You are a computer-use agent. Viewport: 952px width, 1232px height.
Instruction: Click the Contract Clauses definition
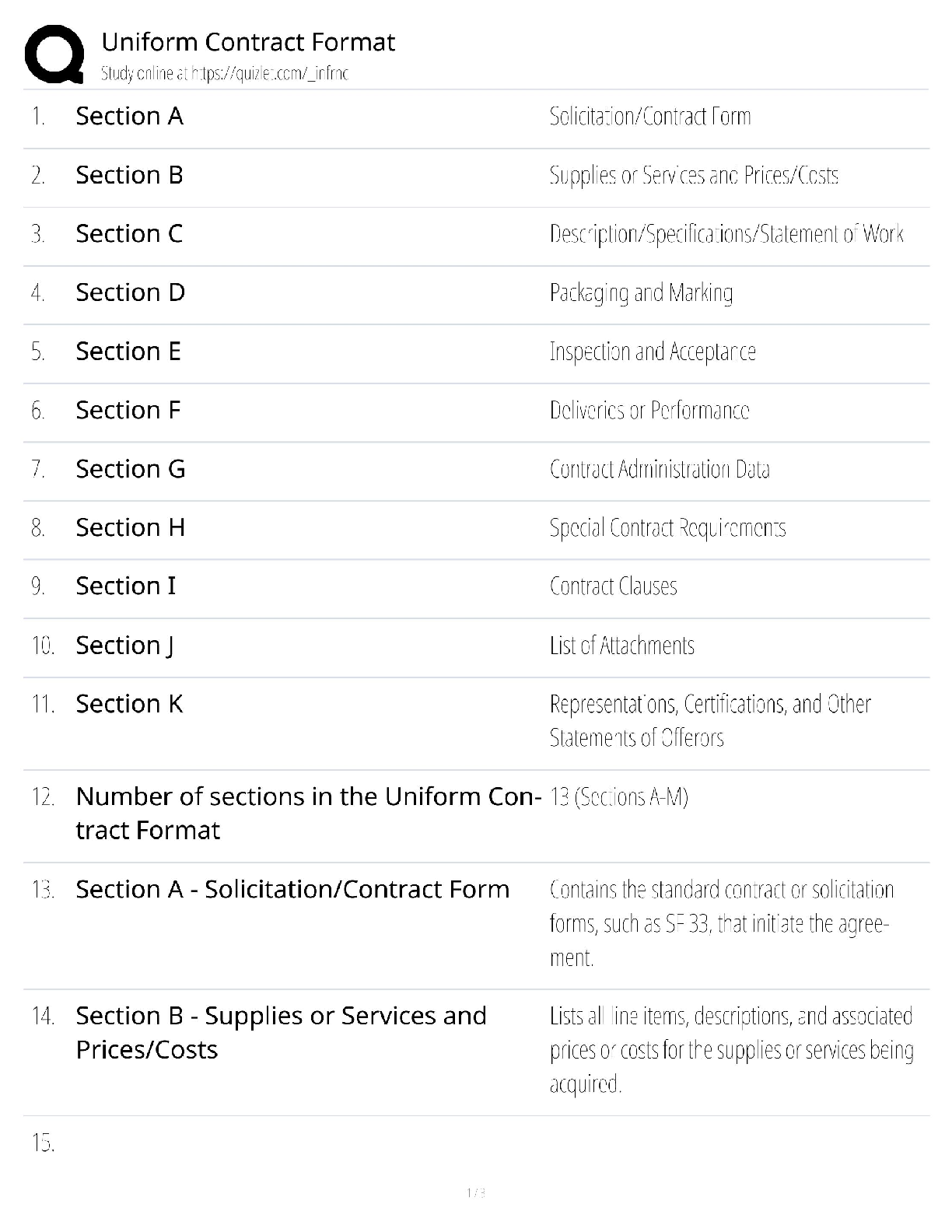point(613,586)
